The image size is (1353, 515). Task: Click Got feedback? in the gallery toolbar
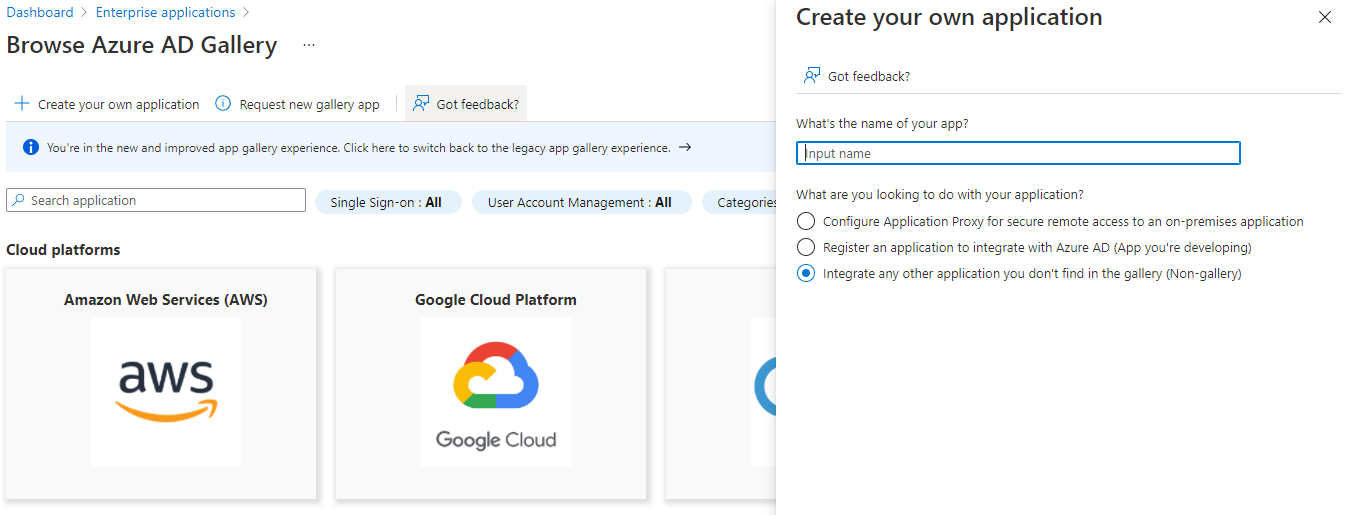click(x=466, y=104)
